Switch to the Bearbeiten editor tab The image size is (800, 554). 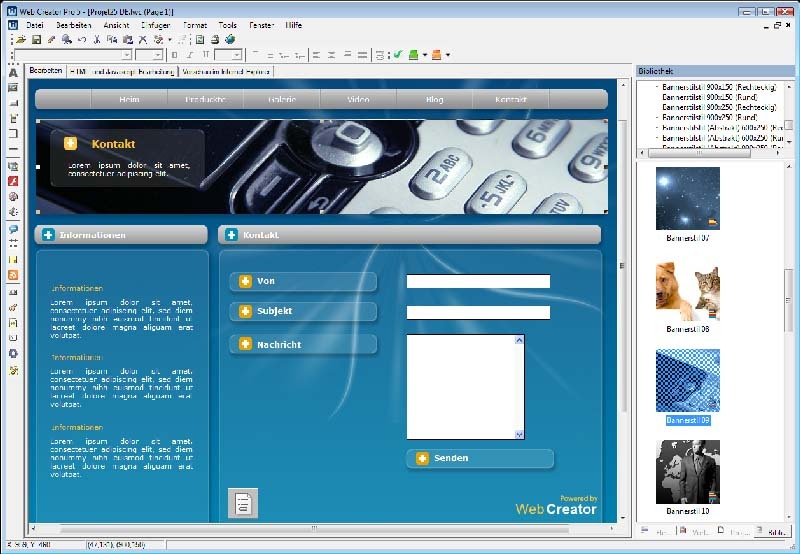tap(46, 71)
